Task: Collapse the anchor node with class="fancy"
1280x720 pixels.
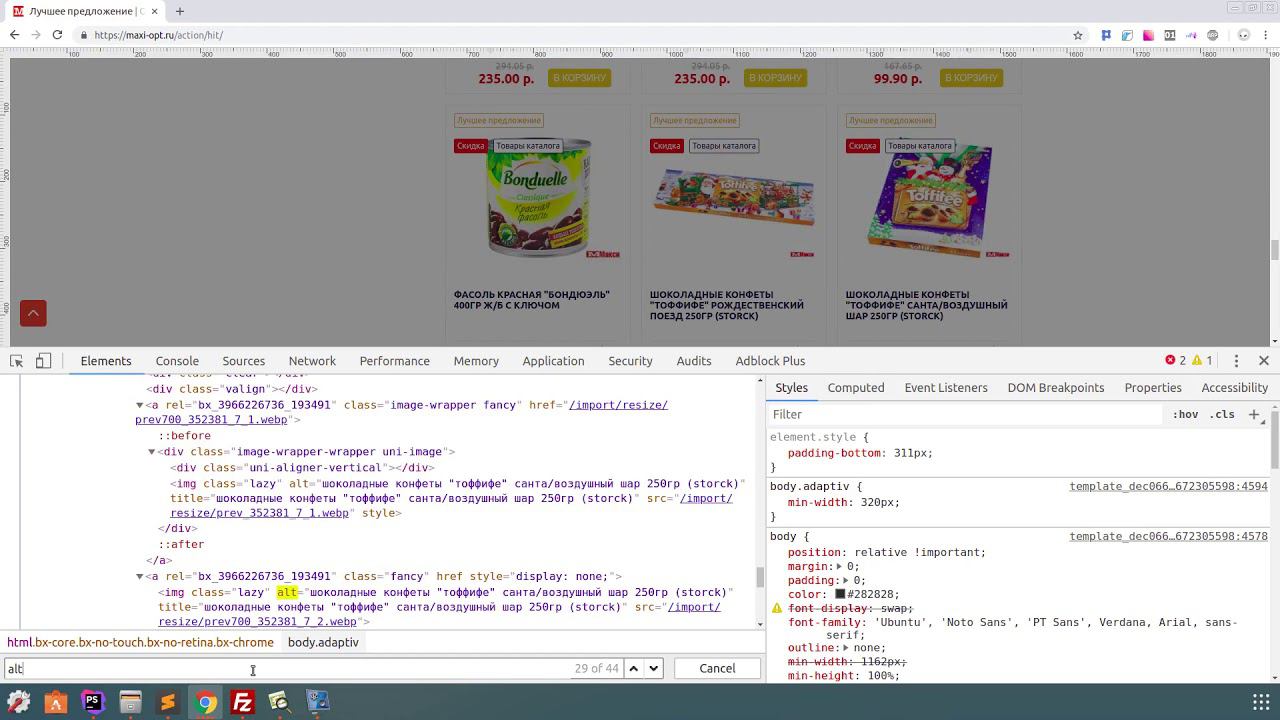Action: 139,577
